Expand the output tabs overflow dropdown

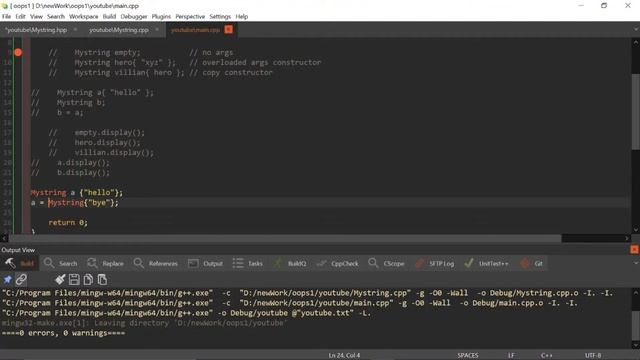(636, 264)
